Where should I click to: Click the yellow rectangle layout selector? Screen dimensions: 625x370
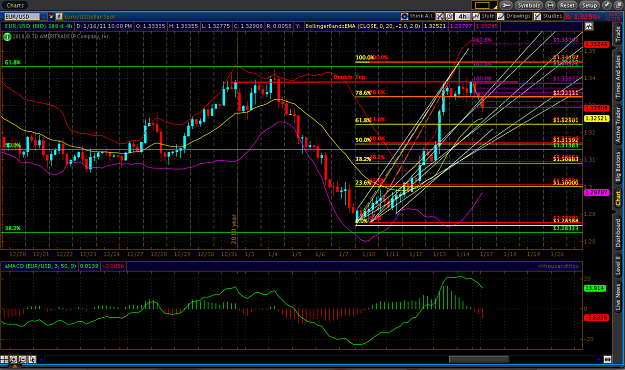(484, 5)
